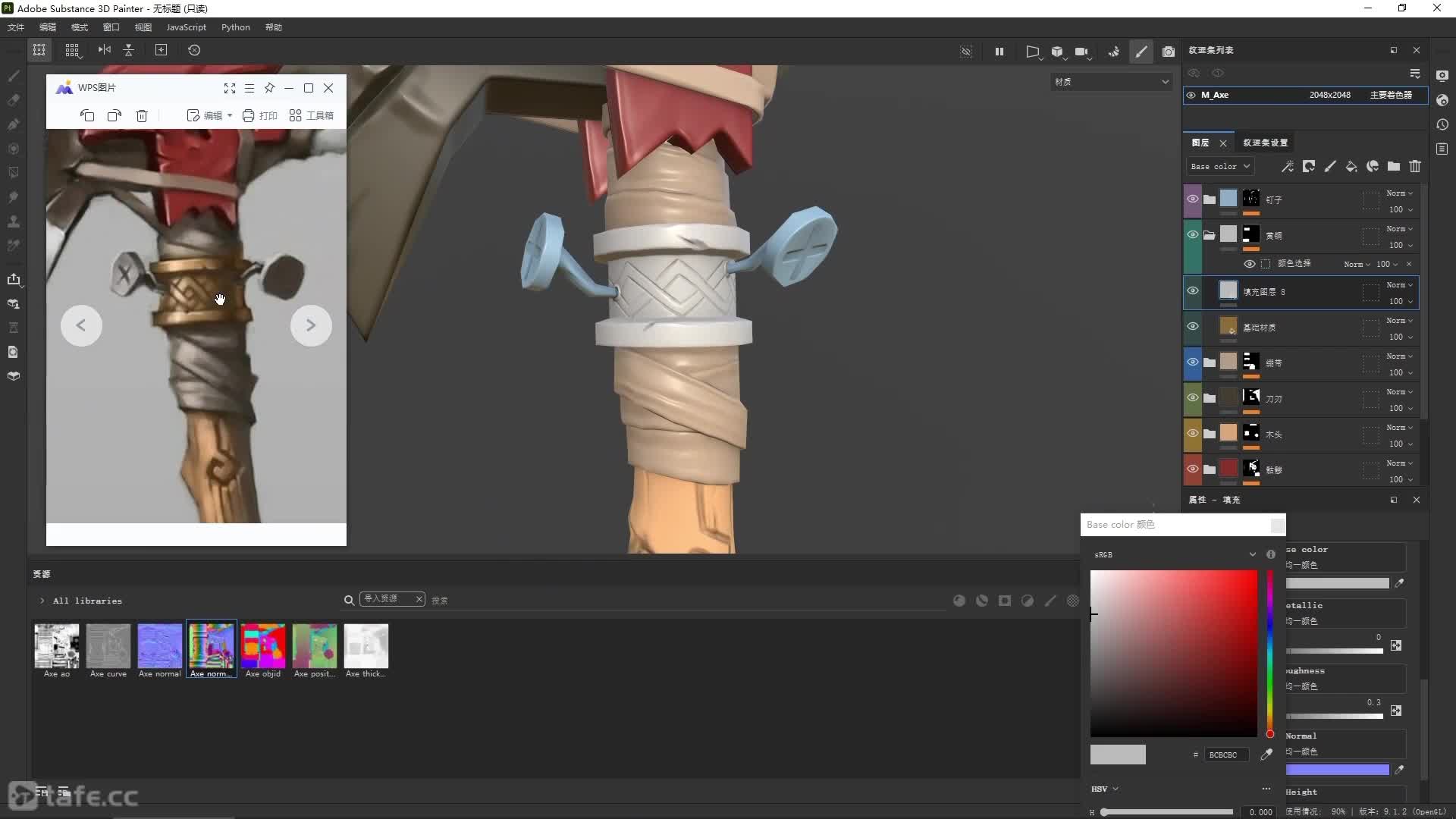Go to next image in WPS viewer
Viewport: 1456px width, 819px height.
pos(311,325)
